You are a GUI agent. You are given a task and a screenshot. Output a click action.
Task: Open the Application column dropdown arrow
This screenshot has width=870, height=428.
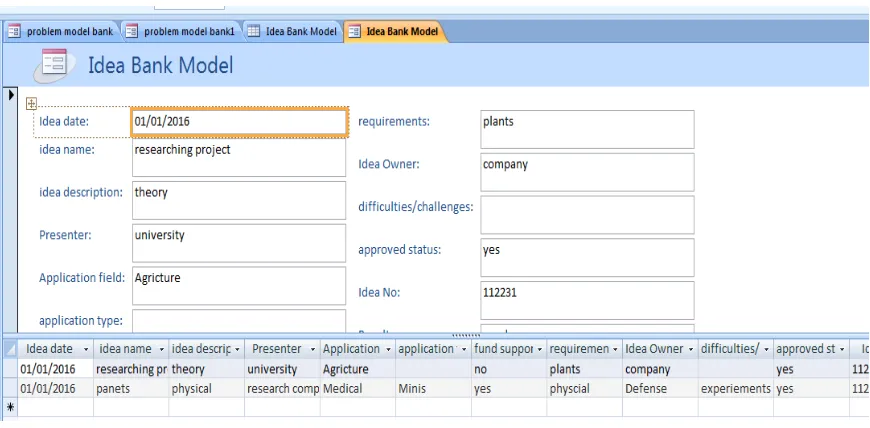(388, 350)
